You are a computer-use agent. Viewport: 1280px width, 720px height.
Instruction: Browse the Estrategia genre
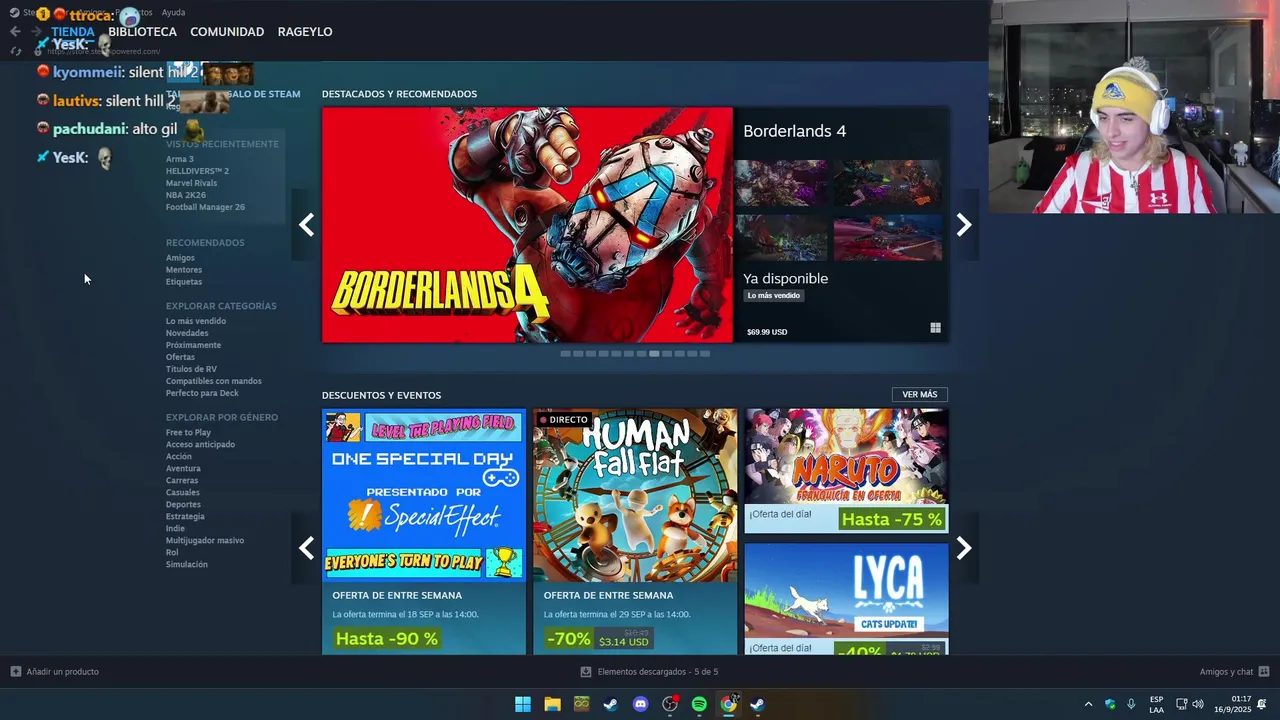(x=185, y=517)
